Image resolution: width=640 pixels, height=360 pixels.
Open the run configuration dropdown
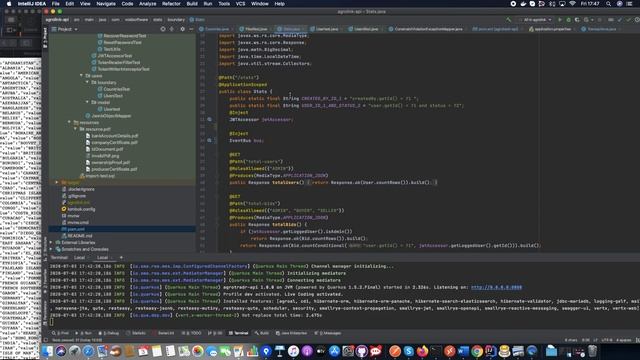click(535, 20)
